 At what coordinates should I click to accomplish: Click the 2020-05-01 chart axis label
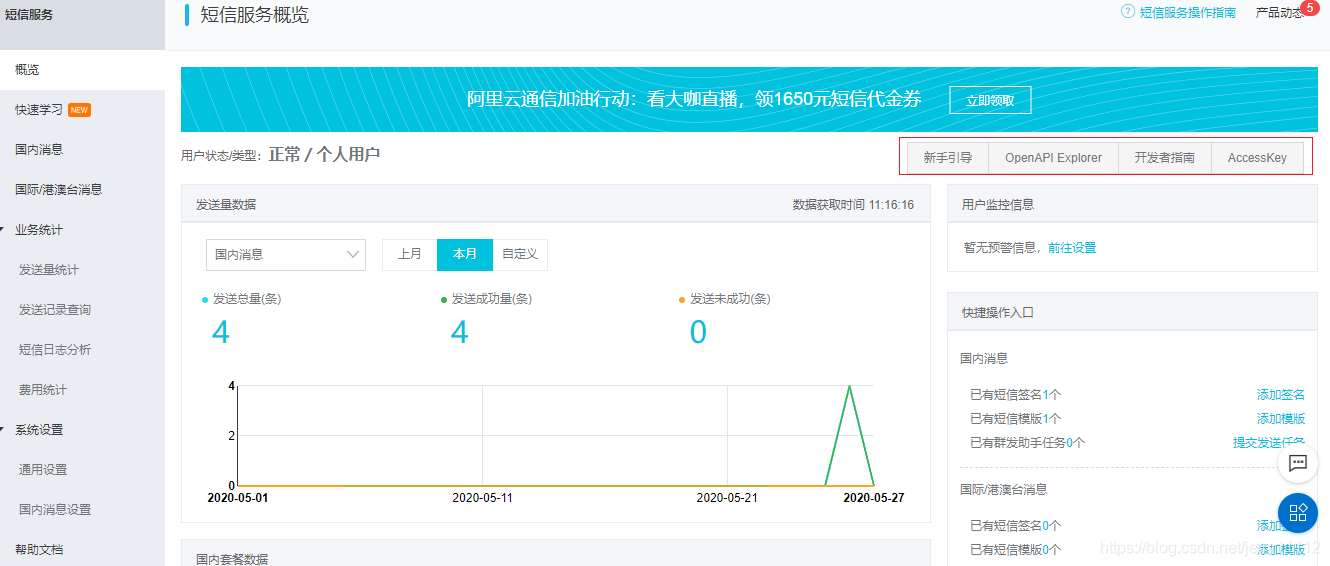coord(238,497)
